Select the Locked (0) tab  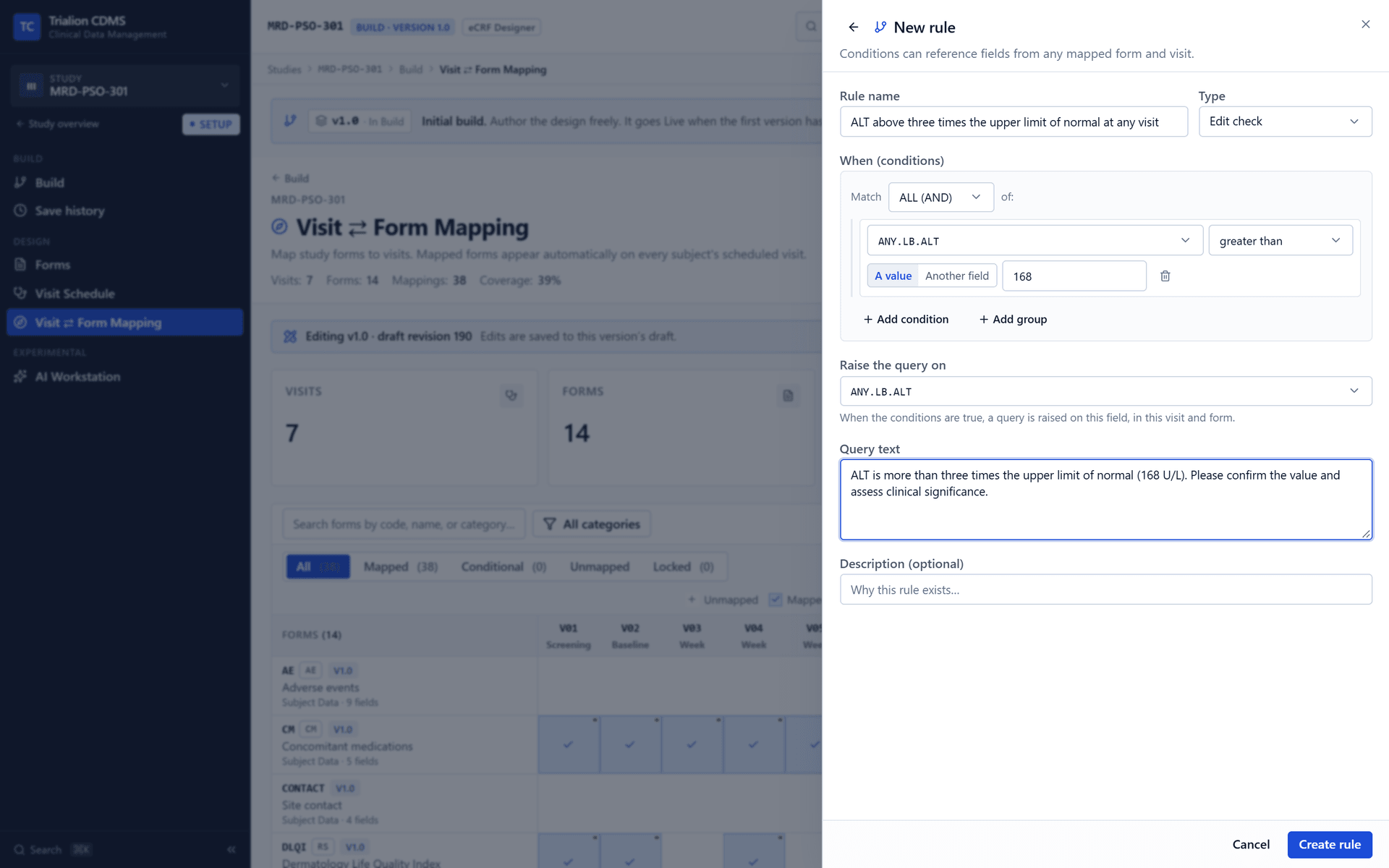[x=683, y=566]
